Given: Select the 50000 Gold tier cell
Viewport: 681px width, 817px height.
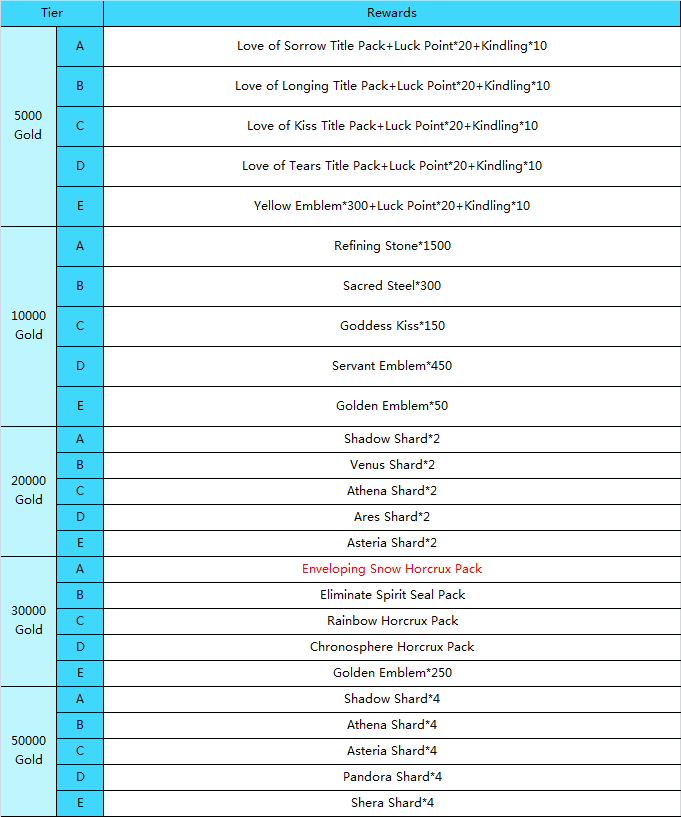Looking at the screenshot, I should point(28,751).
